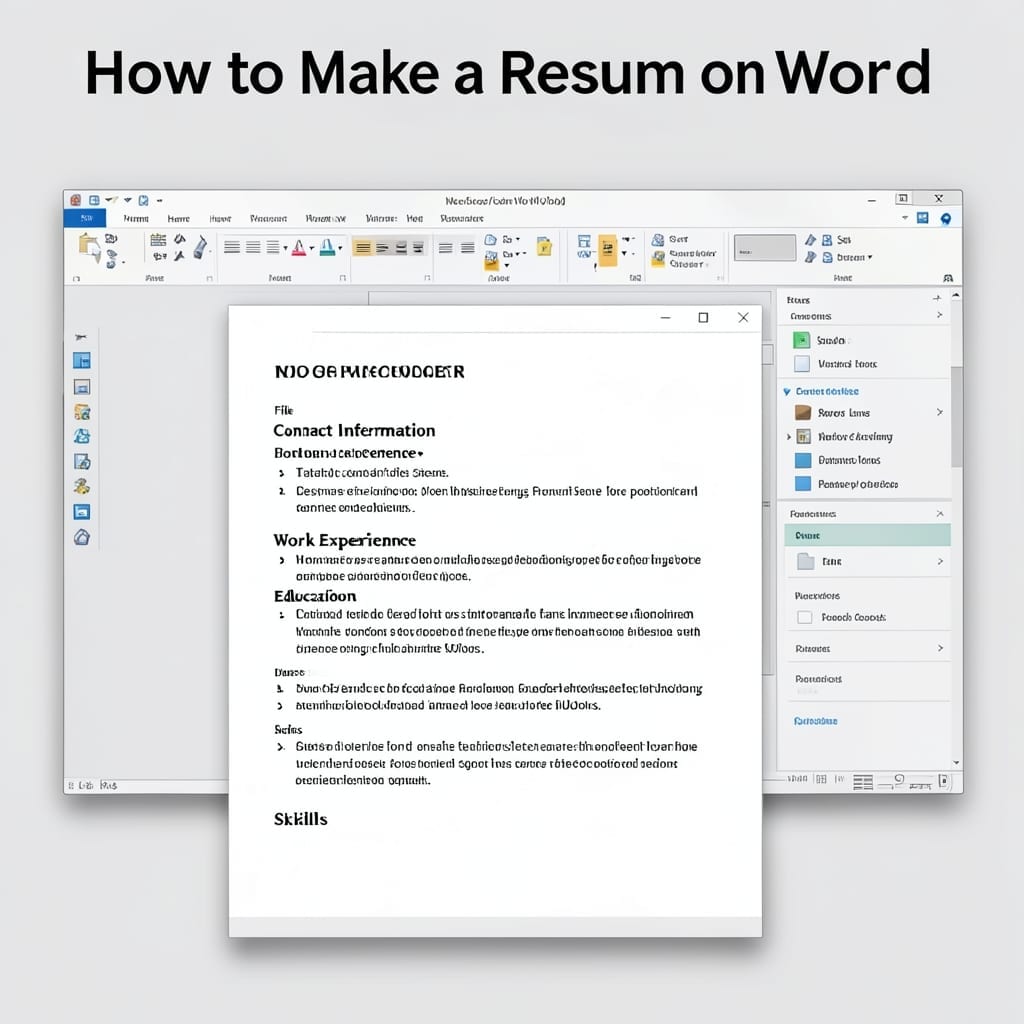Click dropdown marker after bold subheading under Connact Inferrmation
The height and width of the screenshot is (1024, 1024).
pyautogui.click(x=420, y=453)
